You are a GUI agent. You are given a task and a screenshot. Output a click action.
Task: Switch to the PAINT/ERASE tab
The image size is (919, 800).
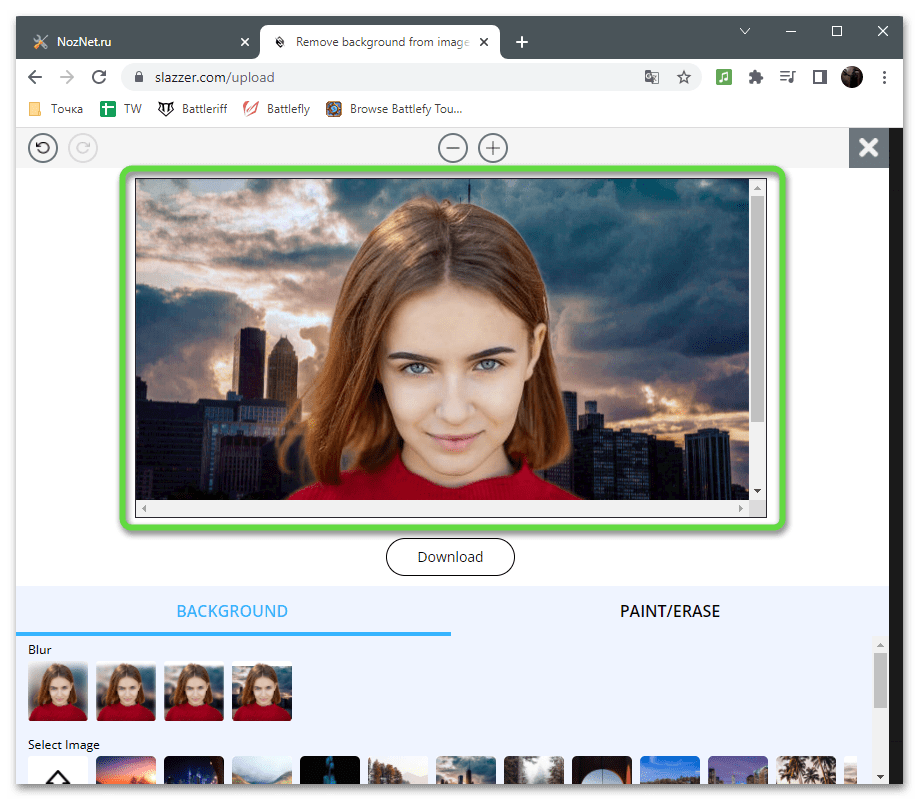669,611
